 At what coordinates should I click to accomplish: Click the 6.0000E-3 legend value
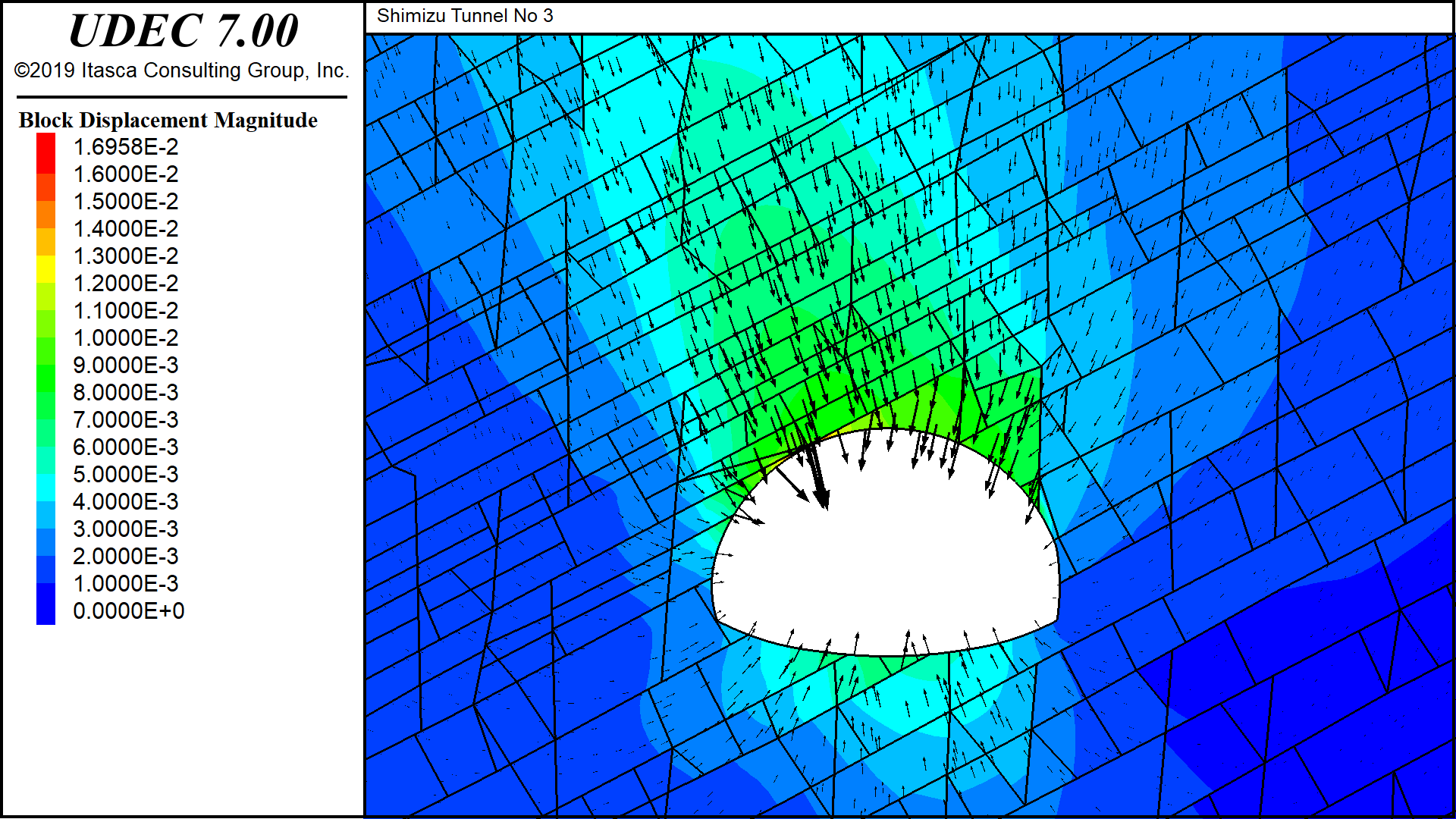pyautogui.click(x=126, y=447)
